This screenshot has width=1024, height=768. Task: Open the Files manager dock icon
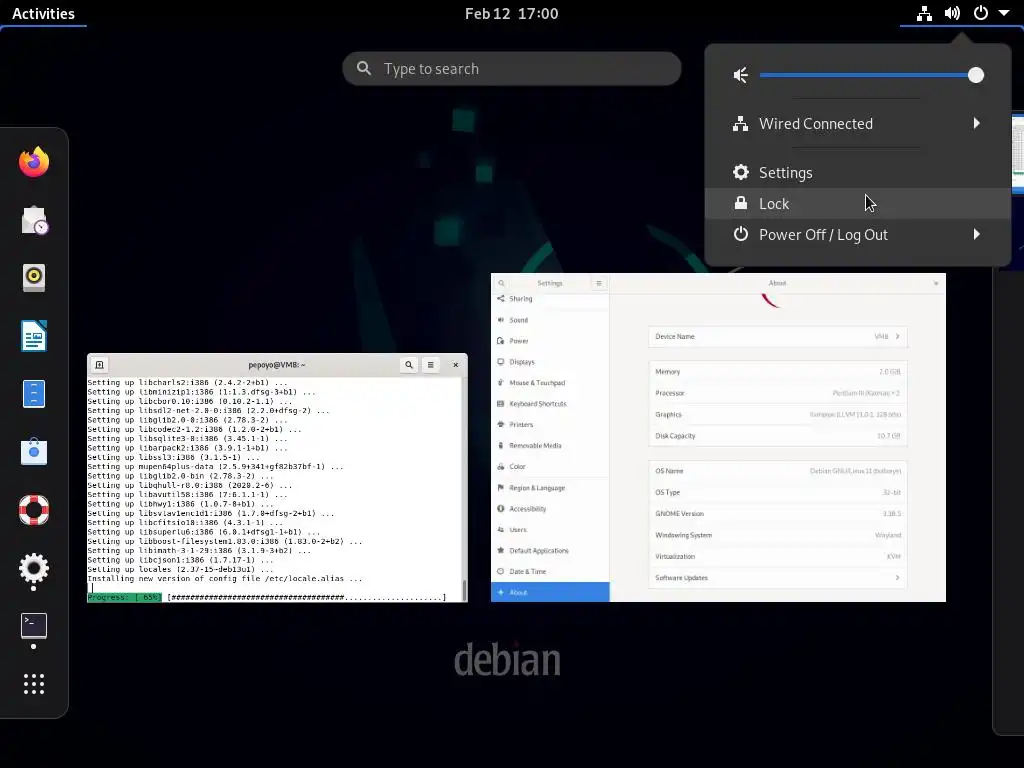pyautogui.click(x=34, y=394)
